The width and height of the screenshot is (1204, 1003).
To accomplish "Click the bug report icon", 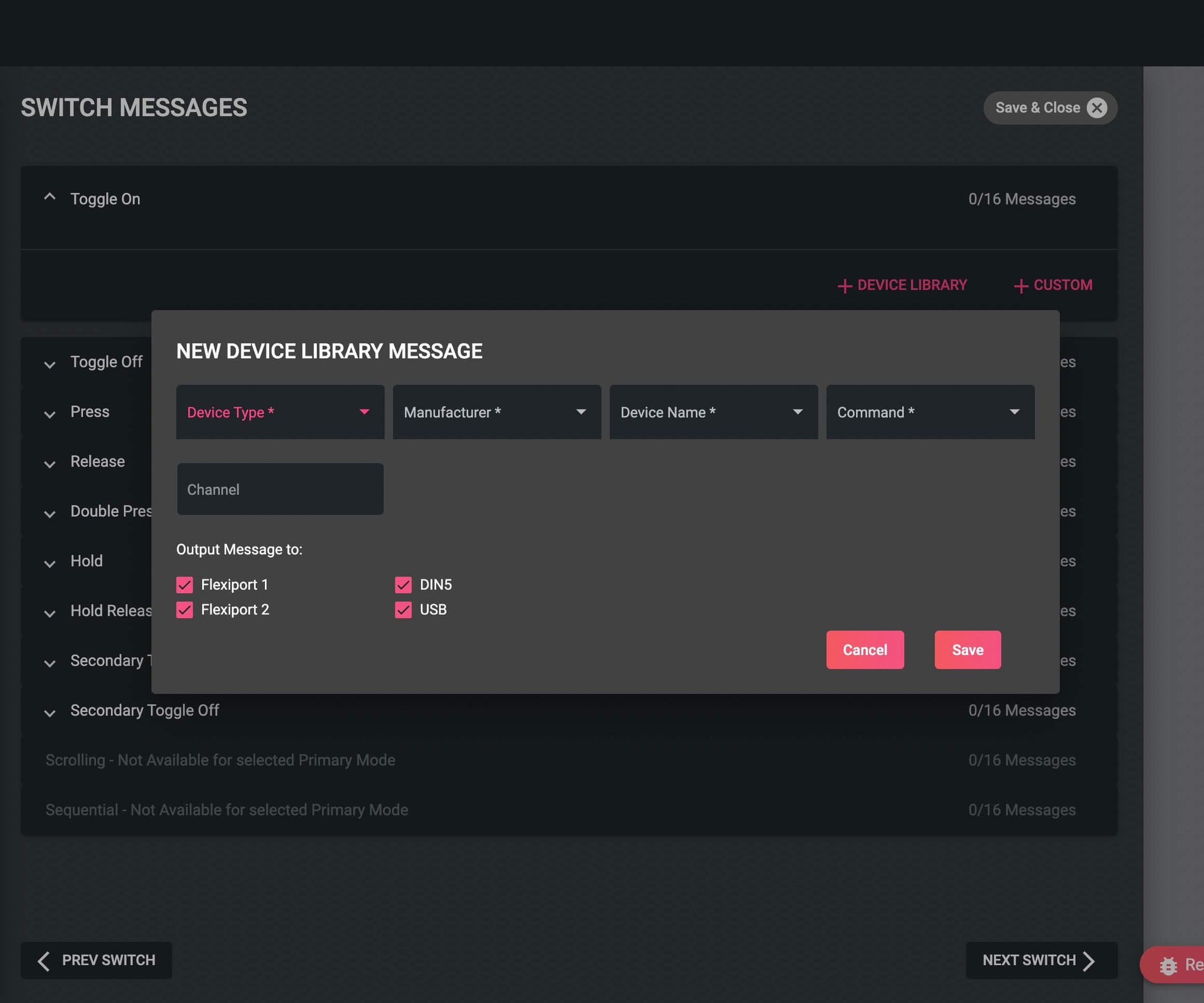I will [1168, 966].
